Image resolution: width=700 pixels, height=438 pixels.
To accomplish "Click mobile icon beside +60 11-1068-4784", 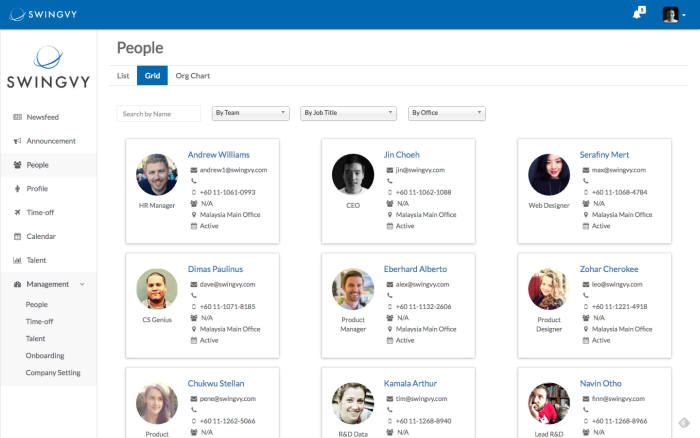I will click(x=586, y=192).
